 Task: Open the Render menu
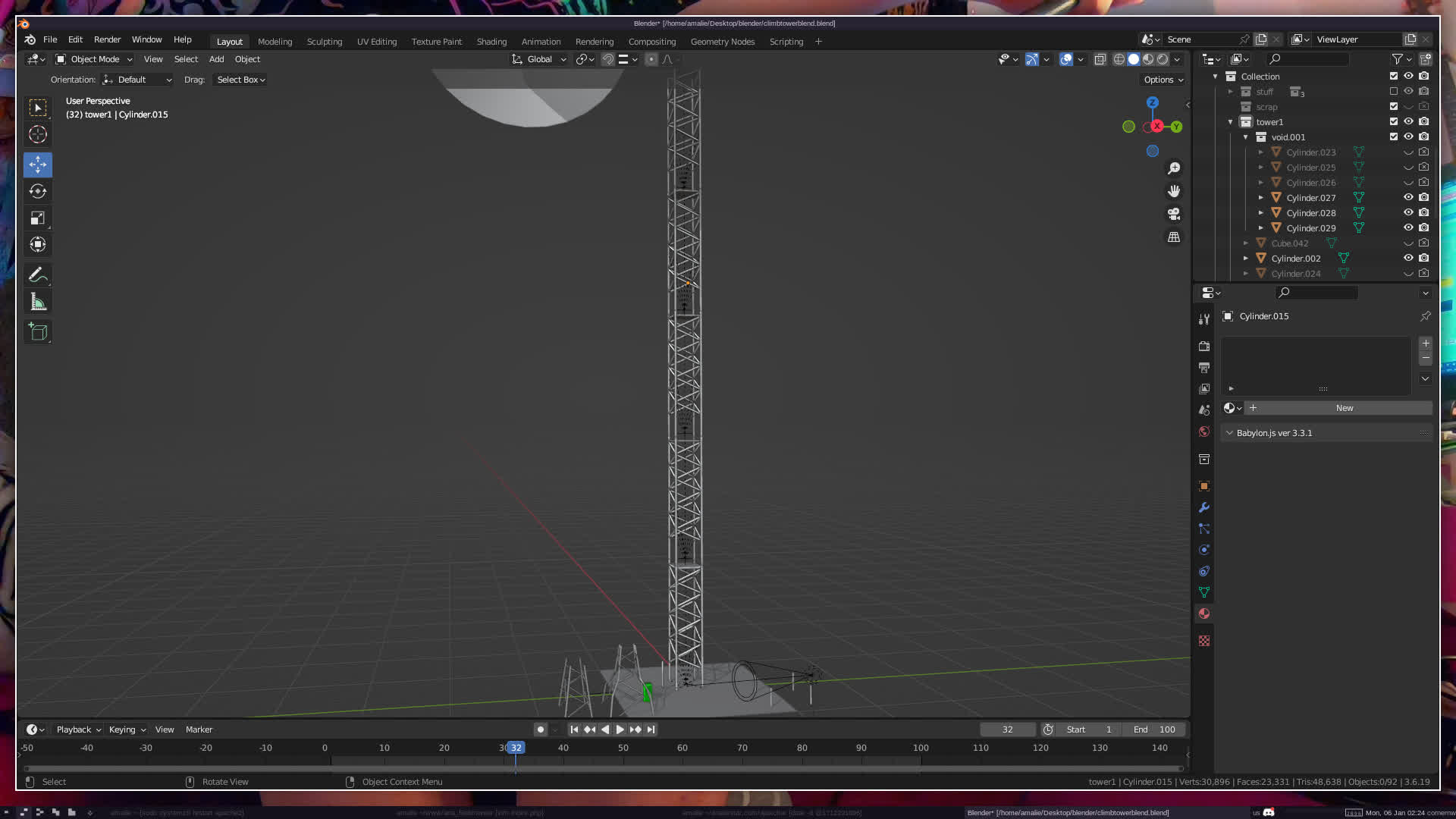pos(107,39)
